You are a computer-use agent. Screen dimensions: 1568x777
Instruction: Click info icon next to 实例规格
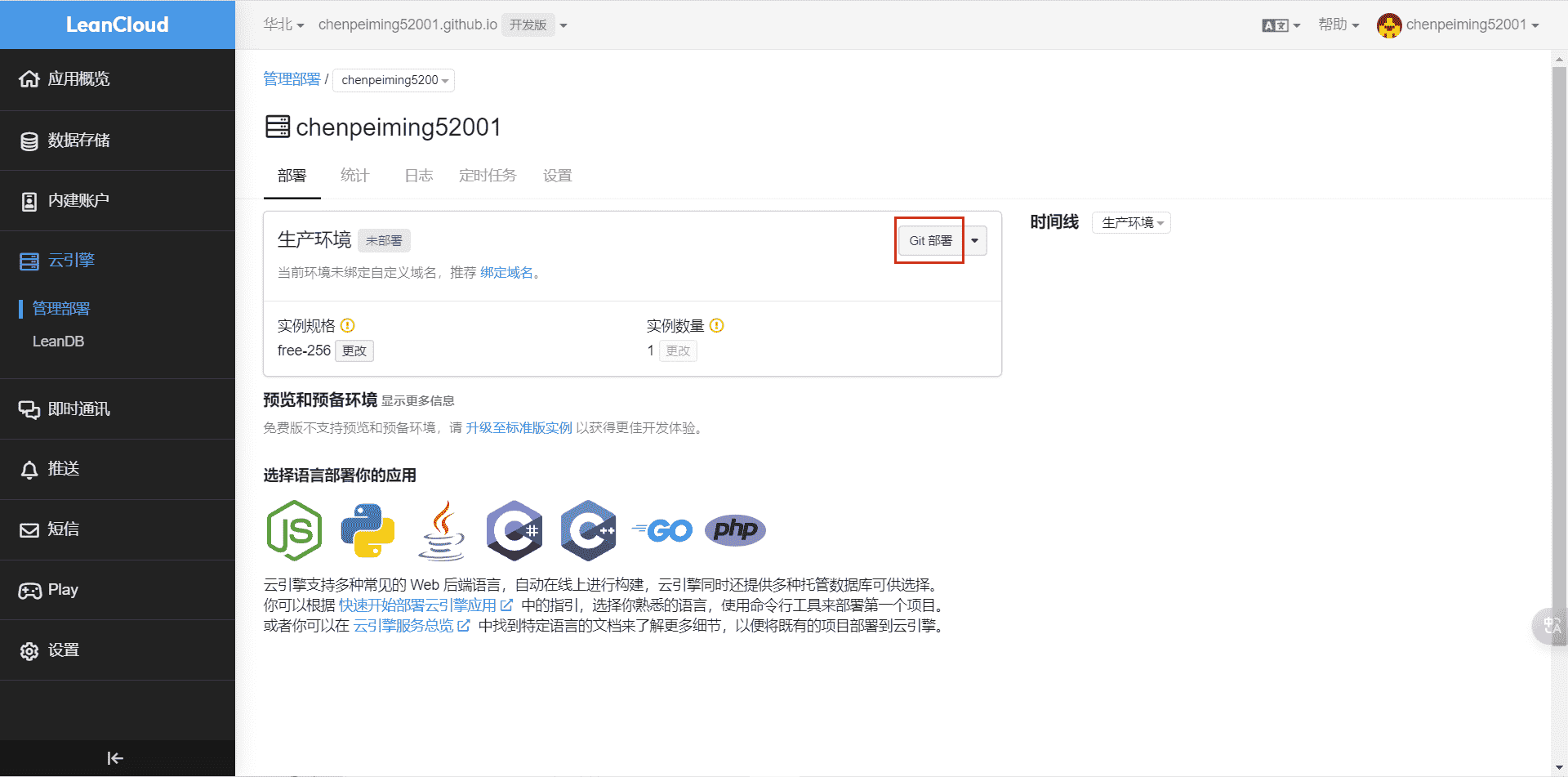click(348, 326)
